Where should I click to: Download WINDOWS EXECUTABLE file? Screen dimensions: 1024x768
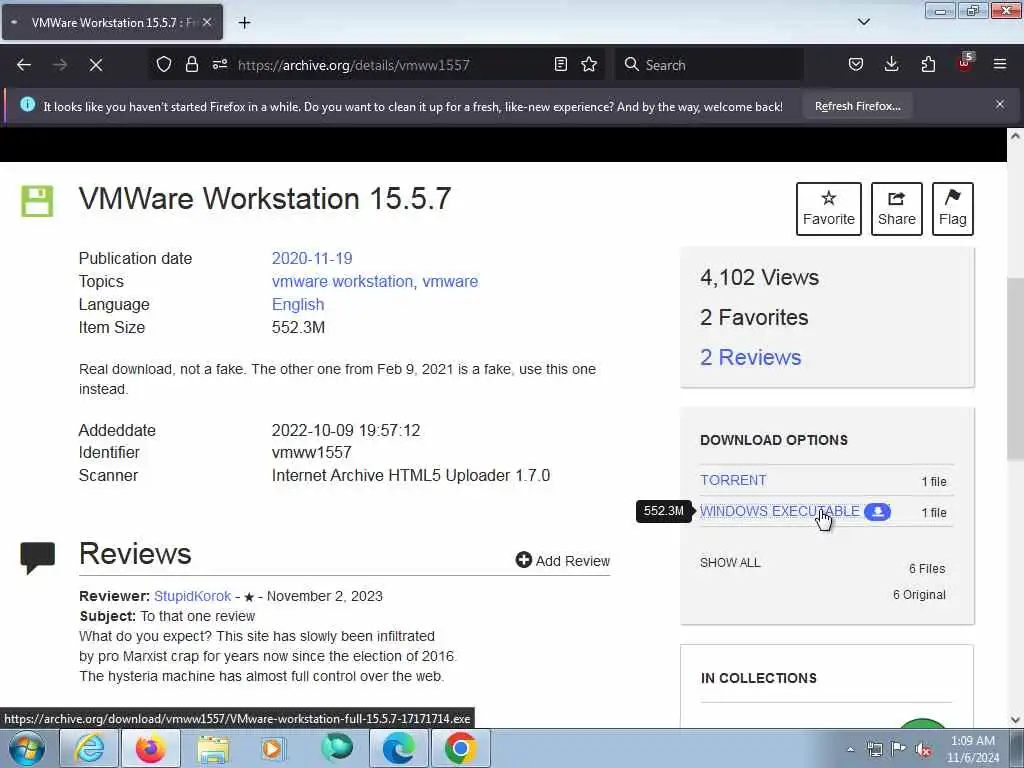(x=780, y=511)
